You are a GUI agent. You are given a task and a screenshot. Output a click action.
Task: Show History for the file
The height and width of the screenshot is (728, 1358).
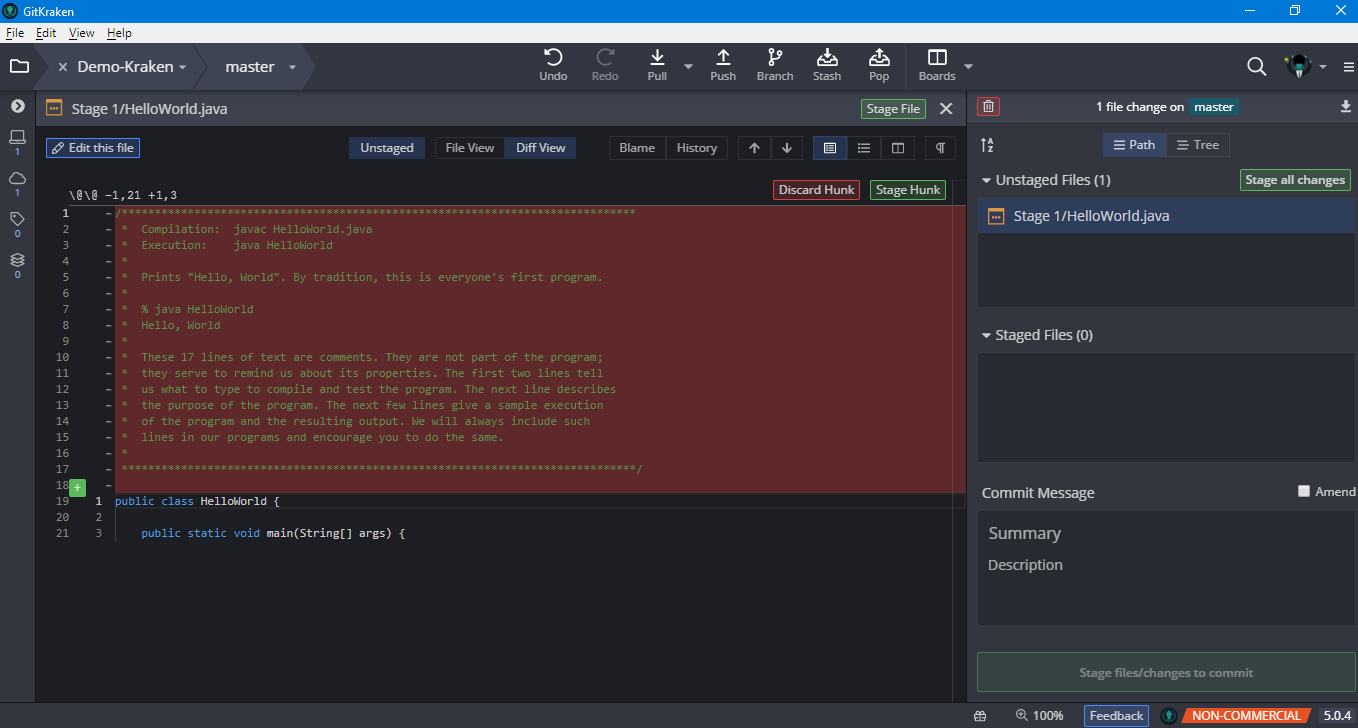coord(696,148)
